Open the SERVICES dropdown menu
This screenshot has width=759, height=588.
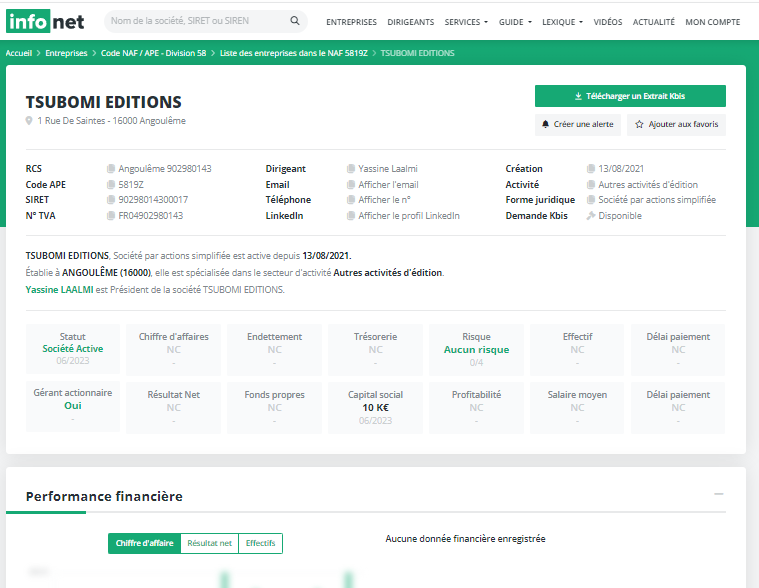click(466, 22)
